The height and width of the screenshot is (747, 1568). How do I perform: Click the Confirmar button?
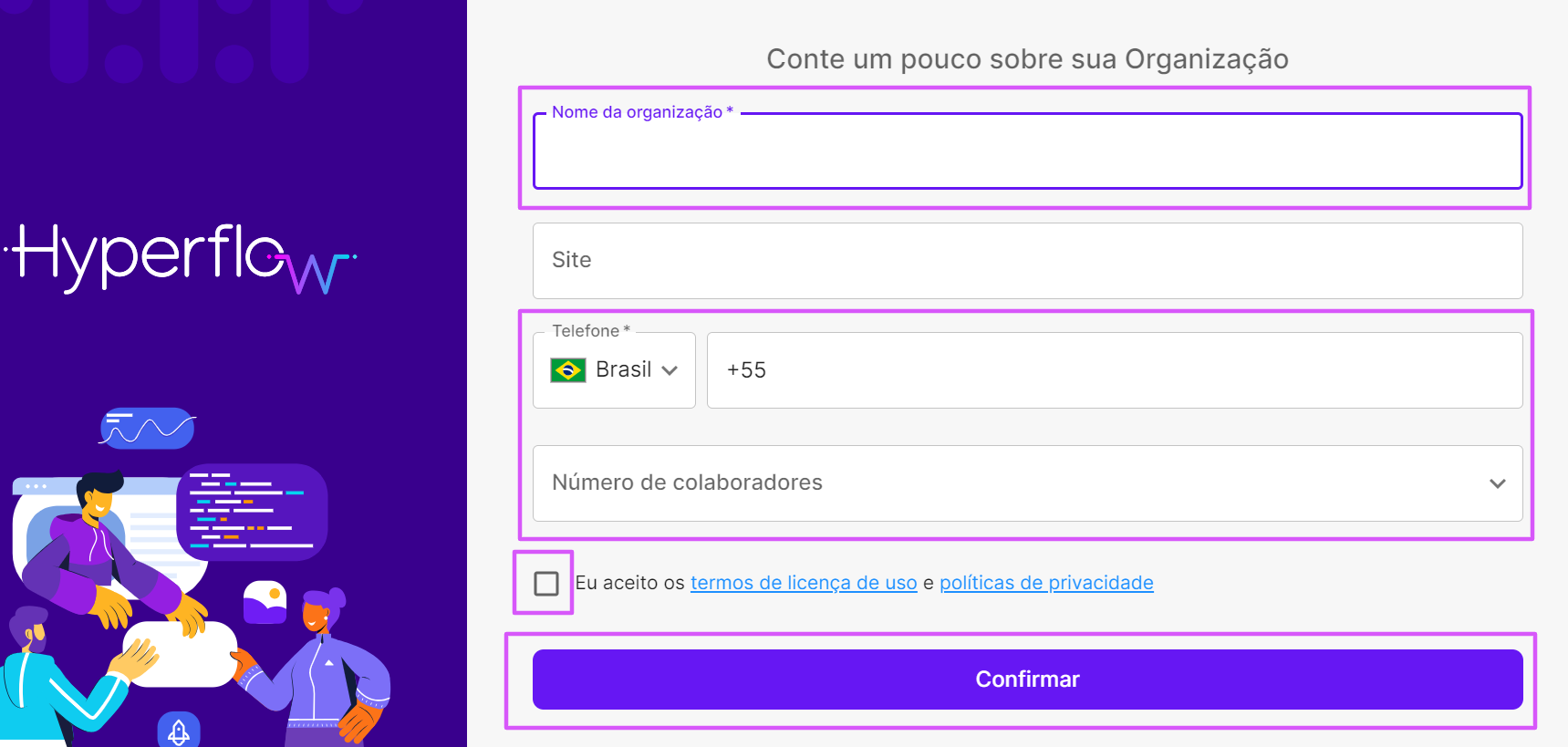click(1028, 680)
